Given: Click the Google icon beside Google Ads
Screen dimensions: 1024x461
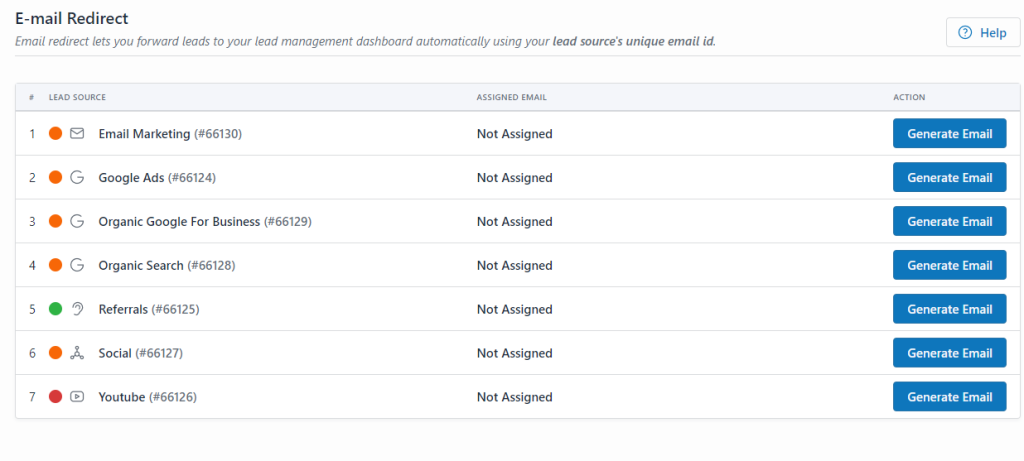Looking at the screenshot, I should coord(77,178).
